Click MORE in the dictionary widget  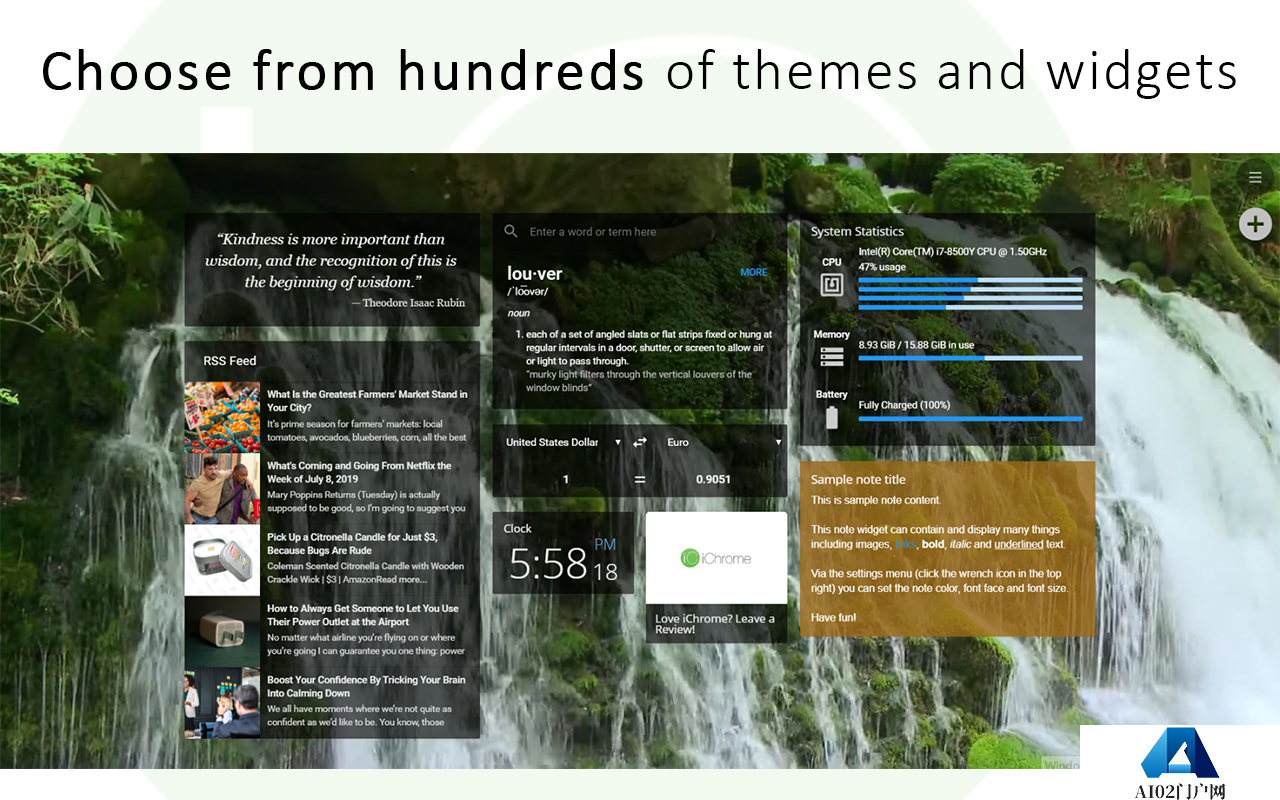(754, 272)
